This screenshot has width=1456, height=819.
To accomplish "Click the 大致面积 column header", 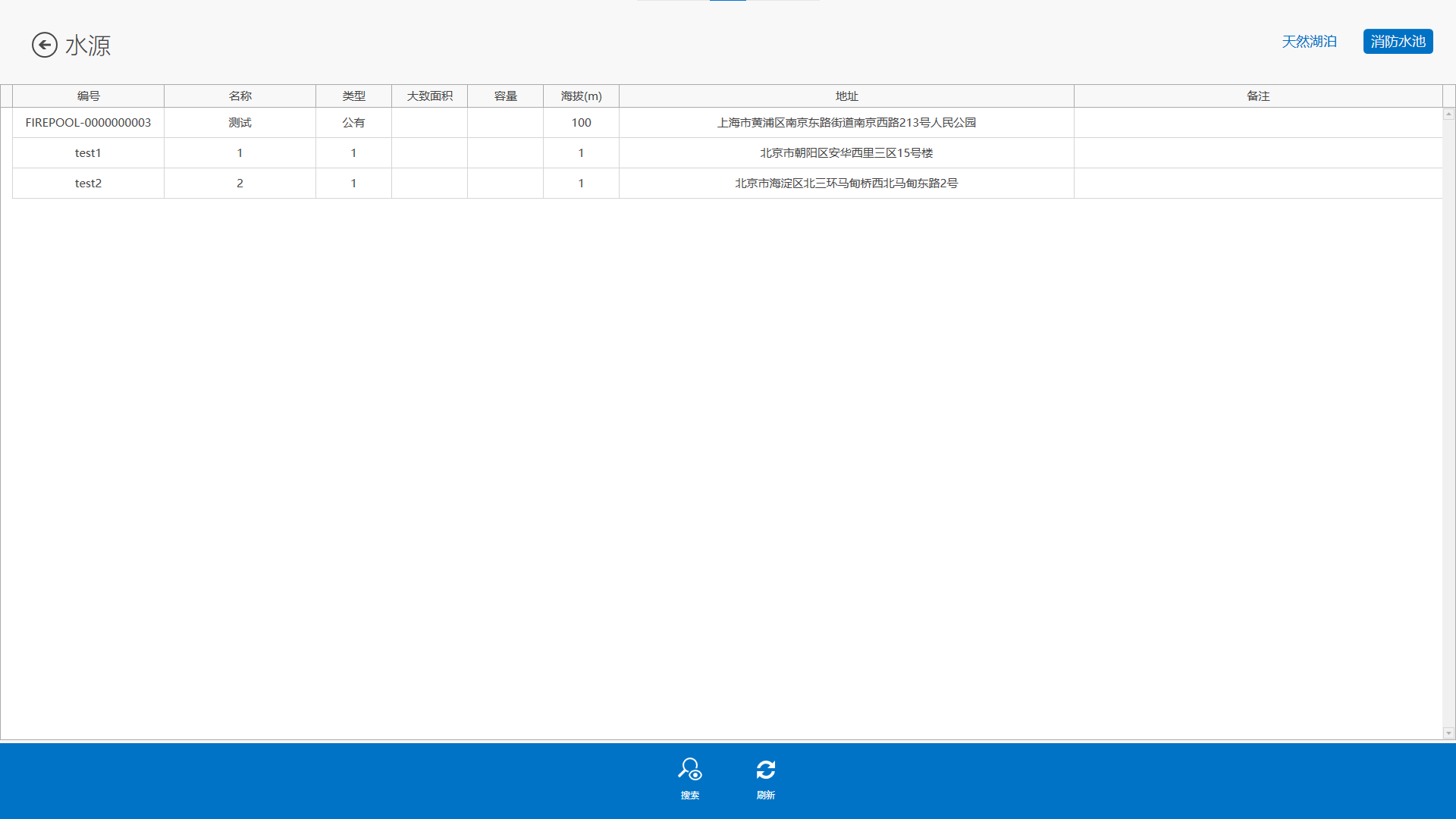I will point(429,96).
